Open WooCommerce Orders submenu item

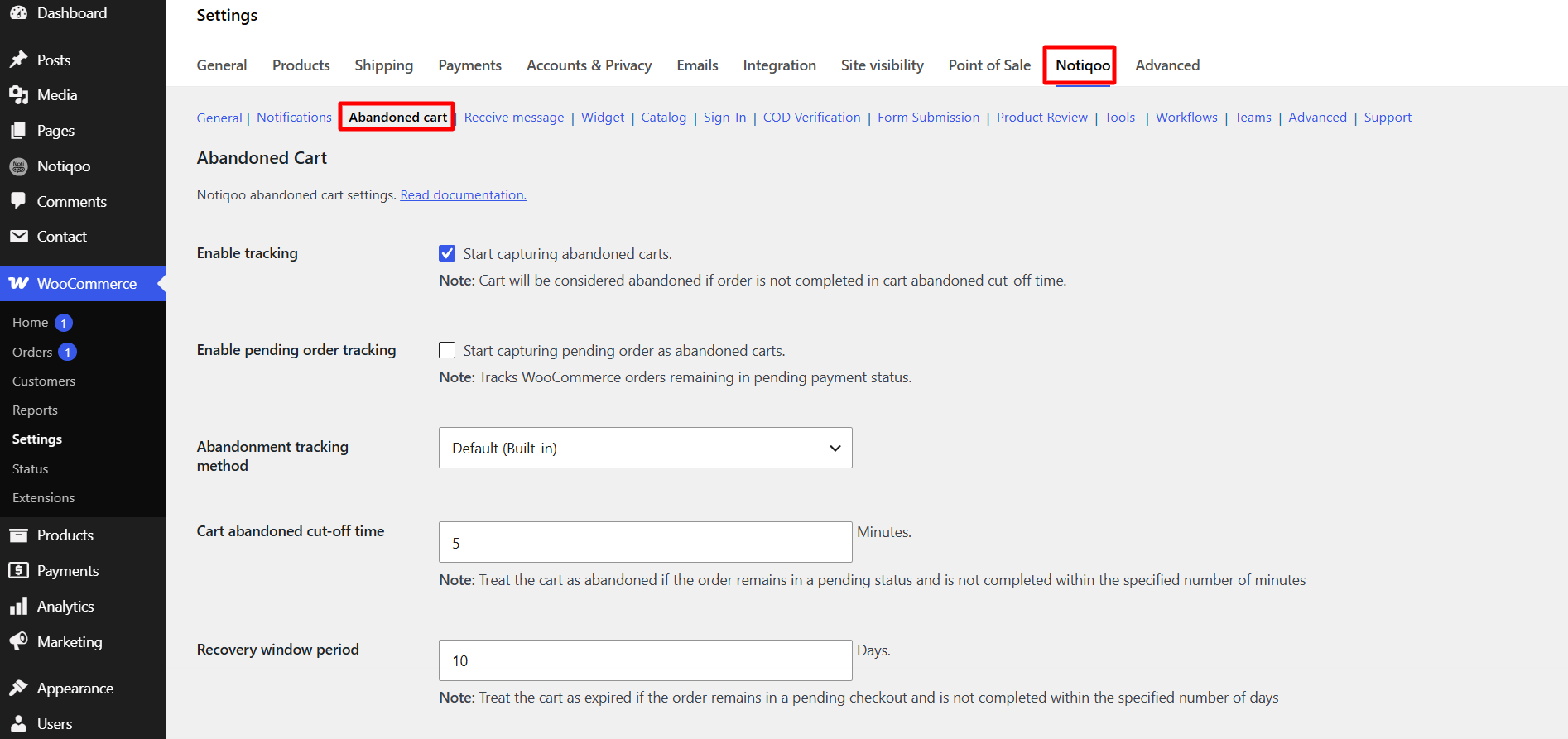(32, 352)
